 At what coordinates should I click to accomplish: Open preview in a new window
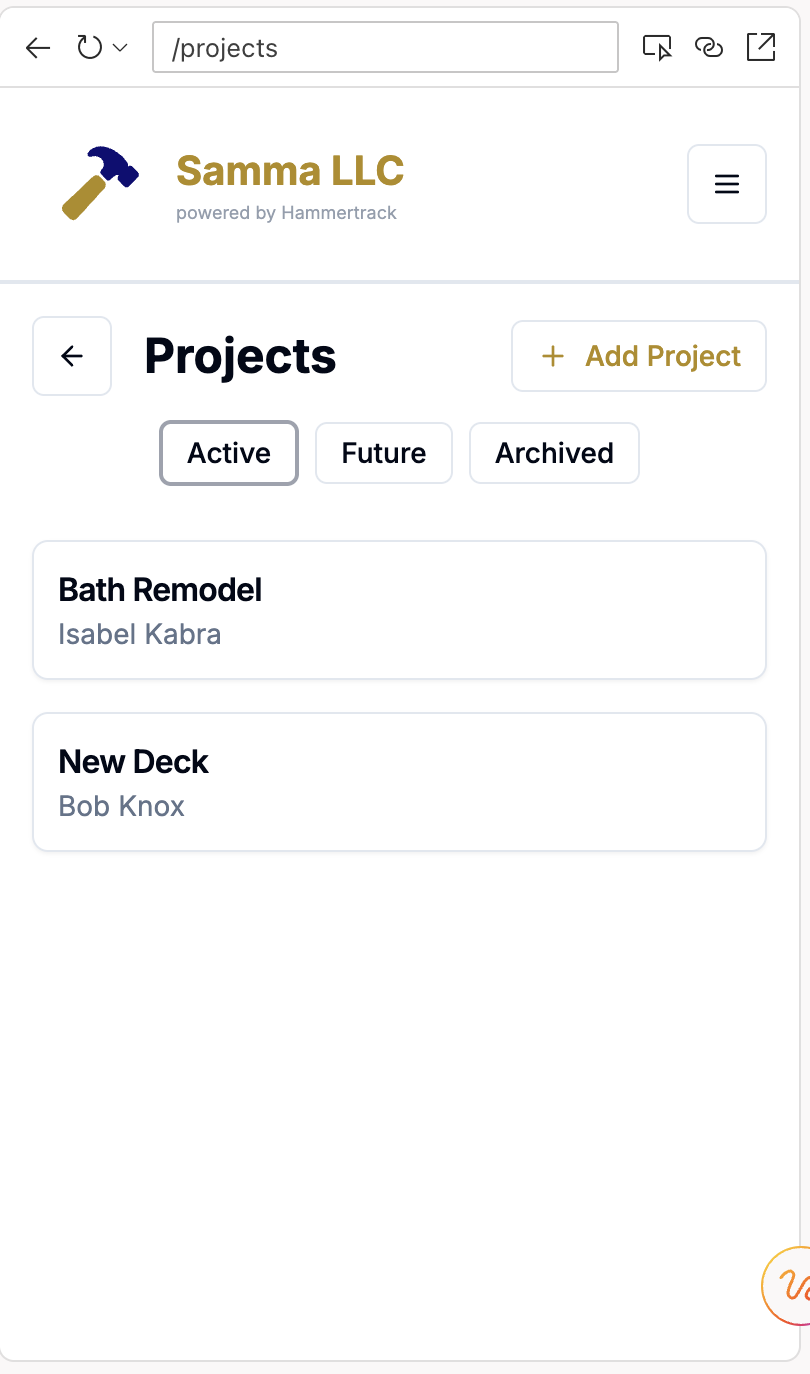pyautogui.click(x=761, y=48)
